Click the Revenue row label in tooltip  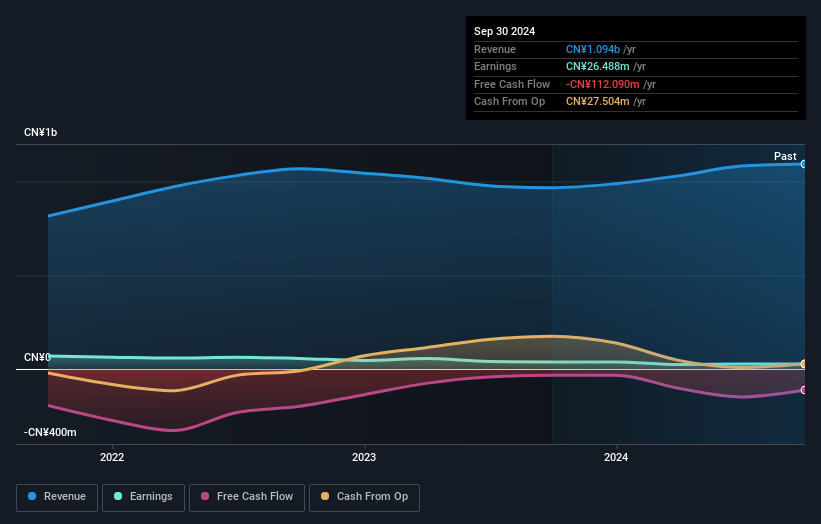(495, 49)
